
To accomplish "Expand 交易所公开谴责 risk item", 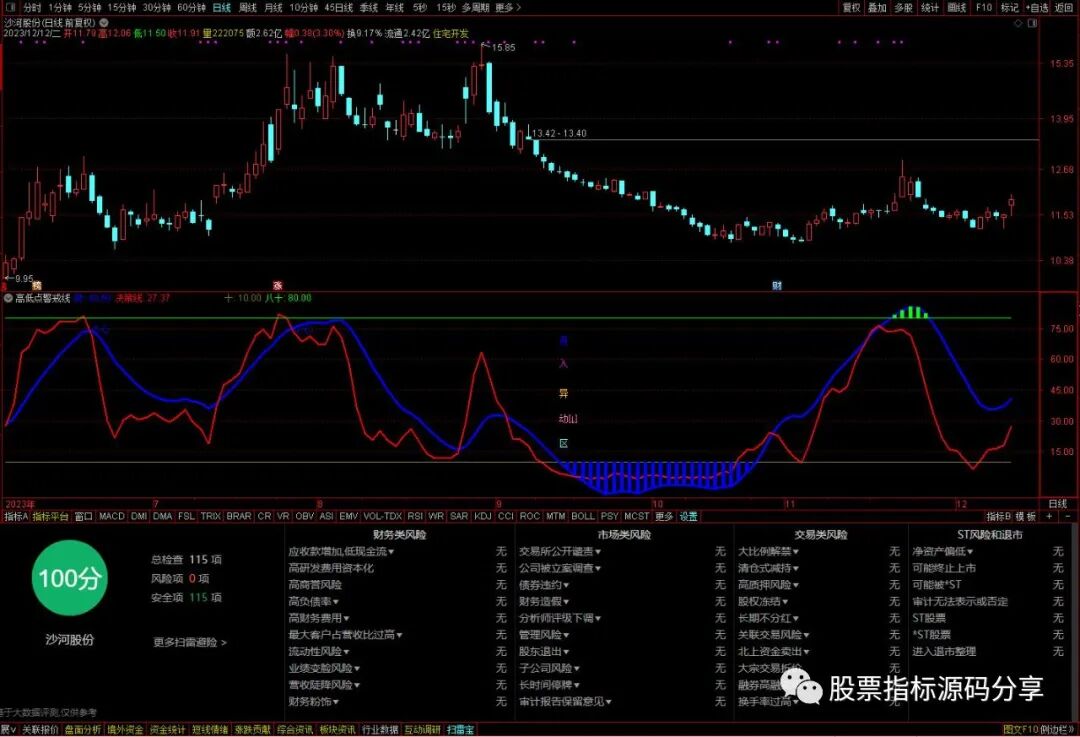I will pyautogui.click(x=560, y=552).
